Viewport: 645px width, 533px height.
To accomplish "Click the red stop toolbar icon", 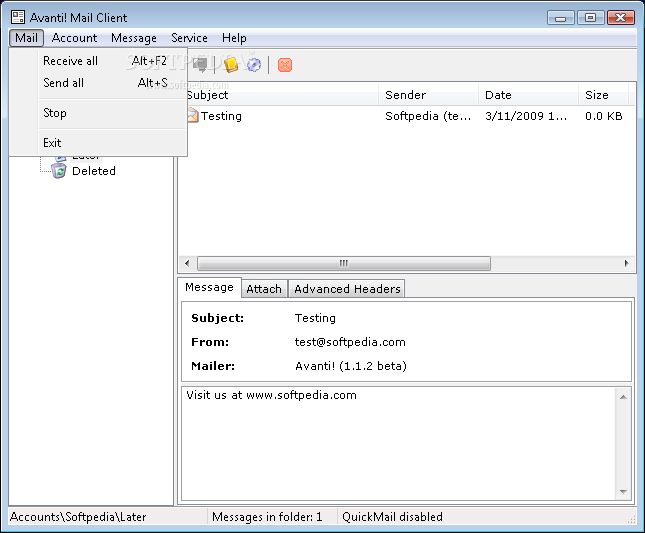I will pos(285,65).
